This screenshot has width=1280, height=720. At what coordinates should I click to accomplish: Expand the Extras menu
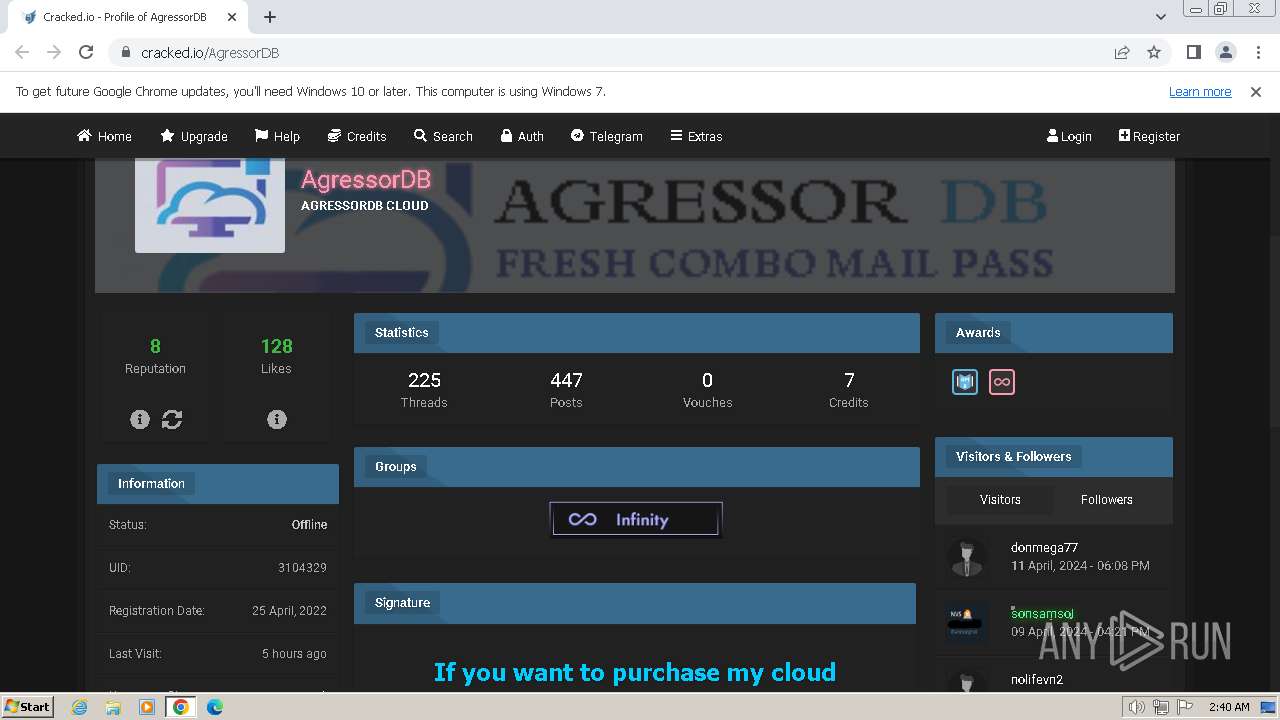(696, 136)
